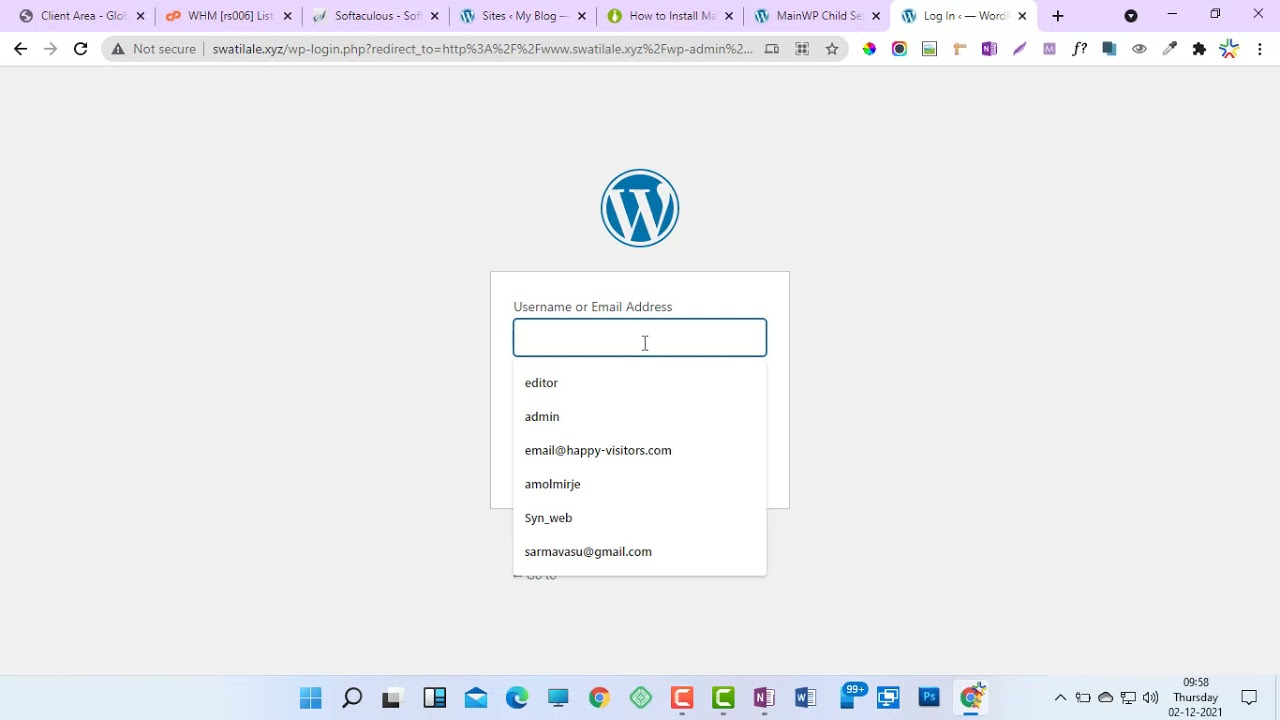
Task: Open the image picture extension icon
Action: (929, 49)
